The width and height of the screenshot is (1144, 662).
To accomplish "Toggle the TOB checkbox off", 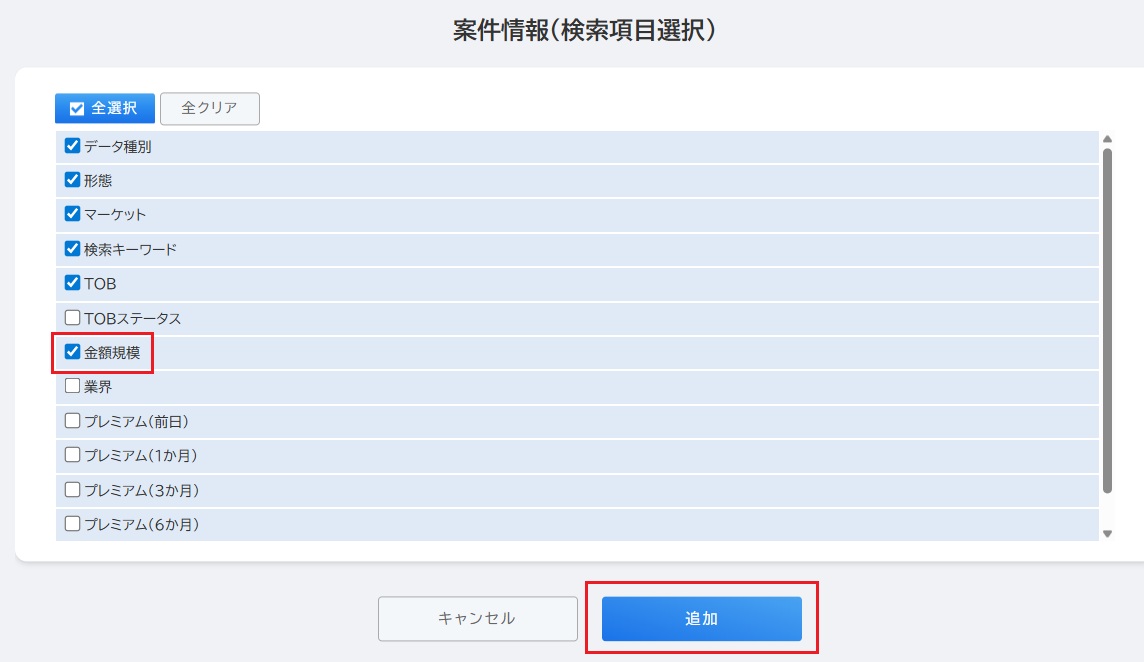I will pos(72,283).
